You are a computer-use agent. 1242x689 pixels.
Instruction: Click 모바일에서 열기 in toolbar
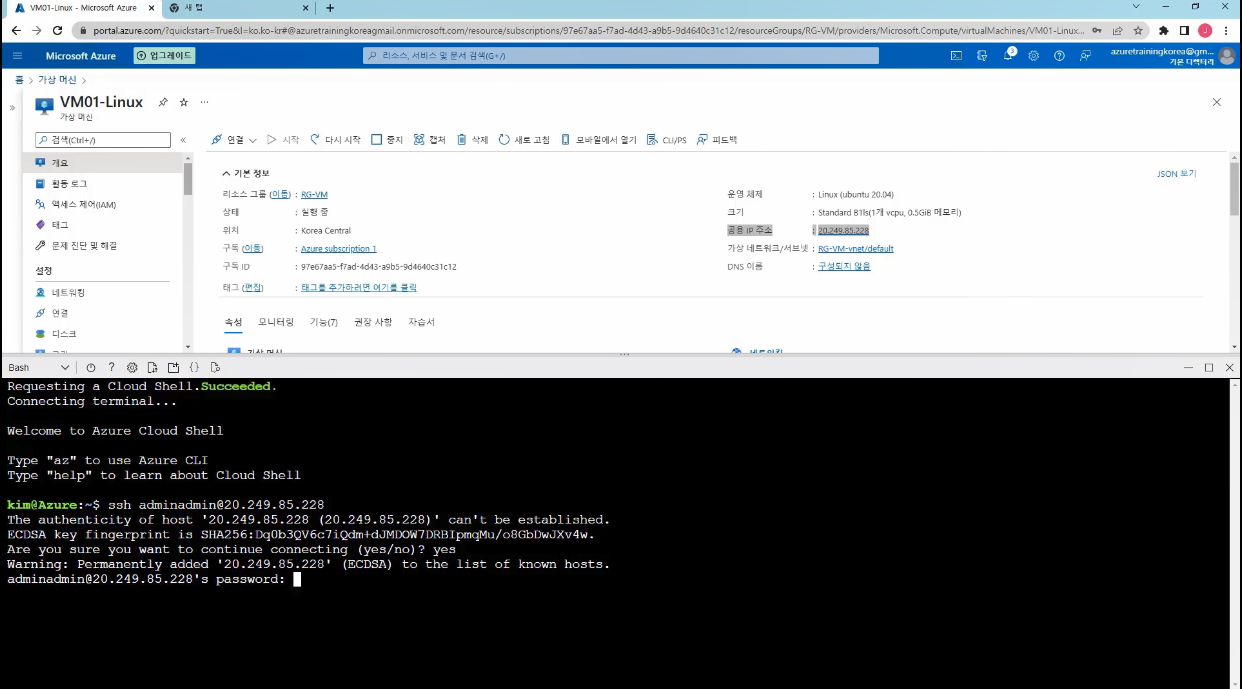click(x=598, y=140)
